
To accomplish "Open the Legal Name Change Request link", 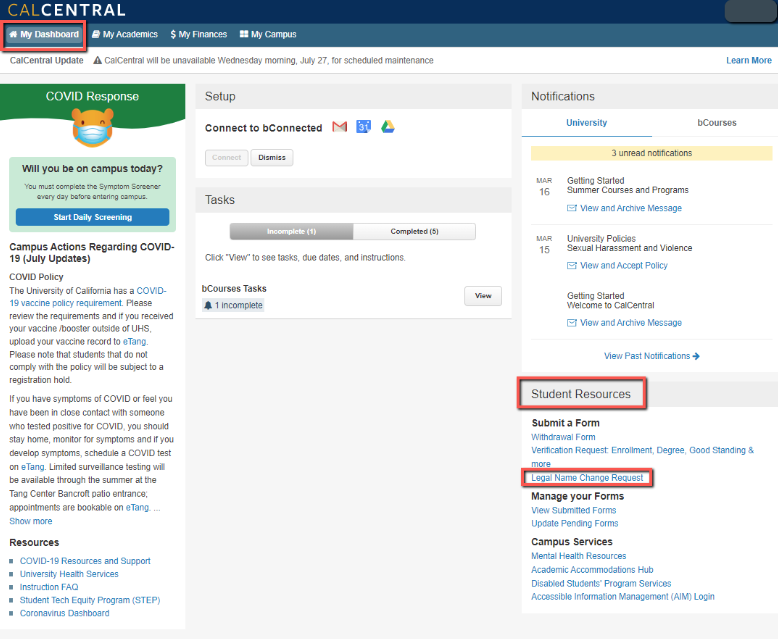I will pos(587,478).
